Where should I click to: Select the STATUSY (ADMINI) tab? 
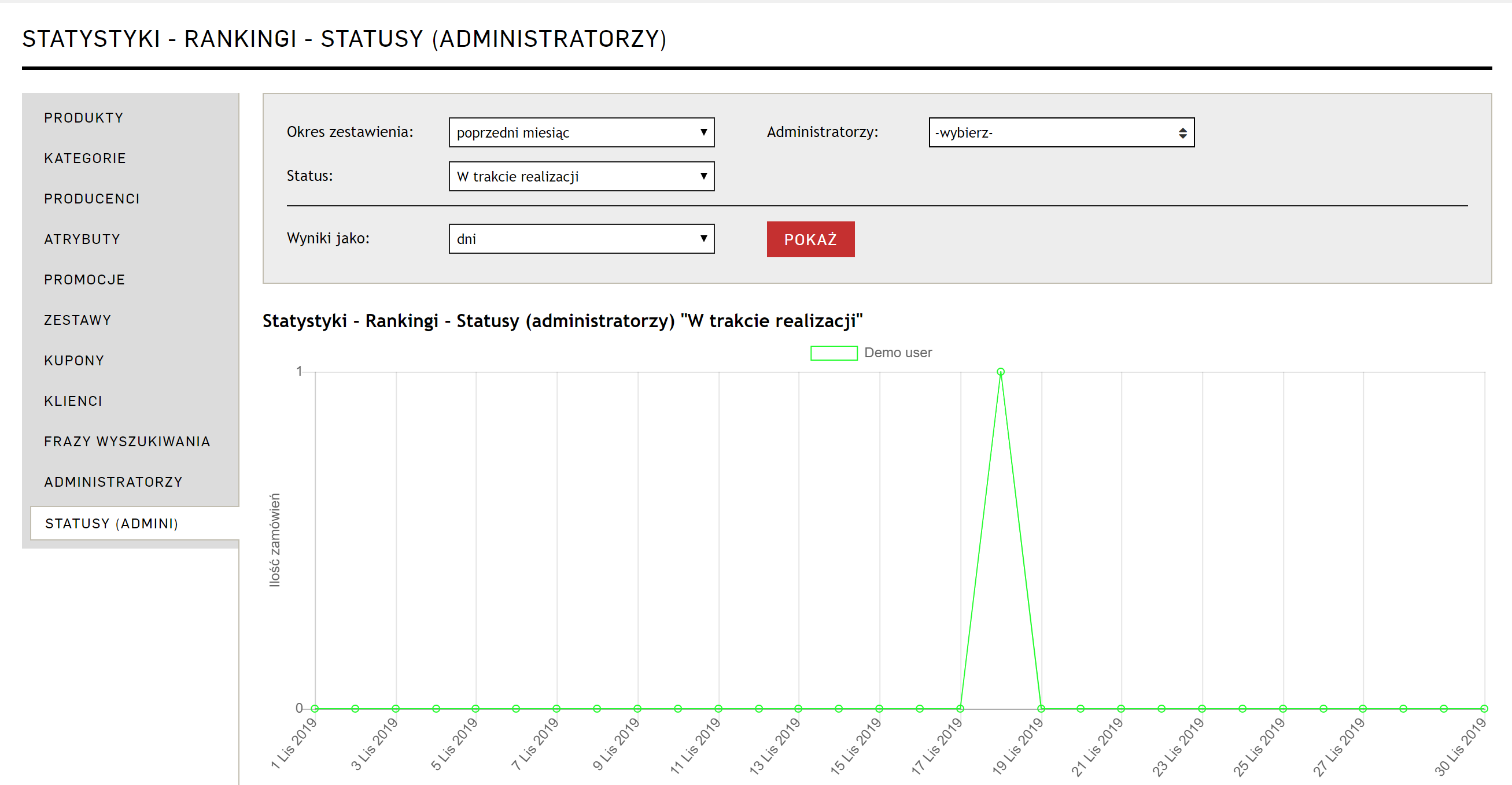click(112, 524)
